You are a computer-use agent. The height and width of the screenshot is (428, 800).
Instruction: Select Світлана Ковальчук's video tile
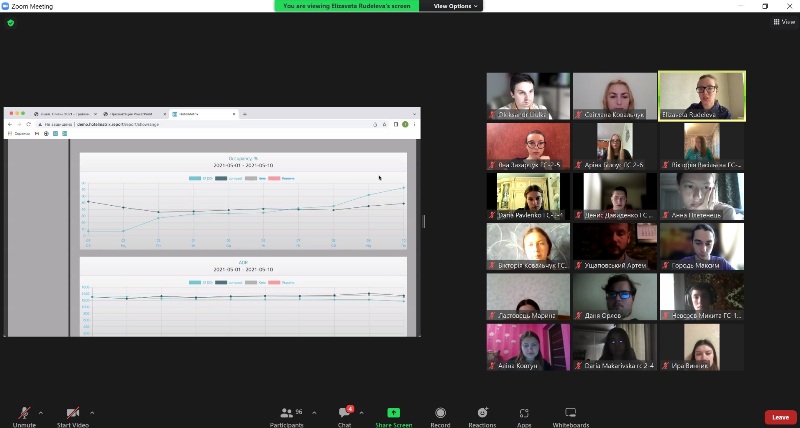[x=615, y=96]
